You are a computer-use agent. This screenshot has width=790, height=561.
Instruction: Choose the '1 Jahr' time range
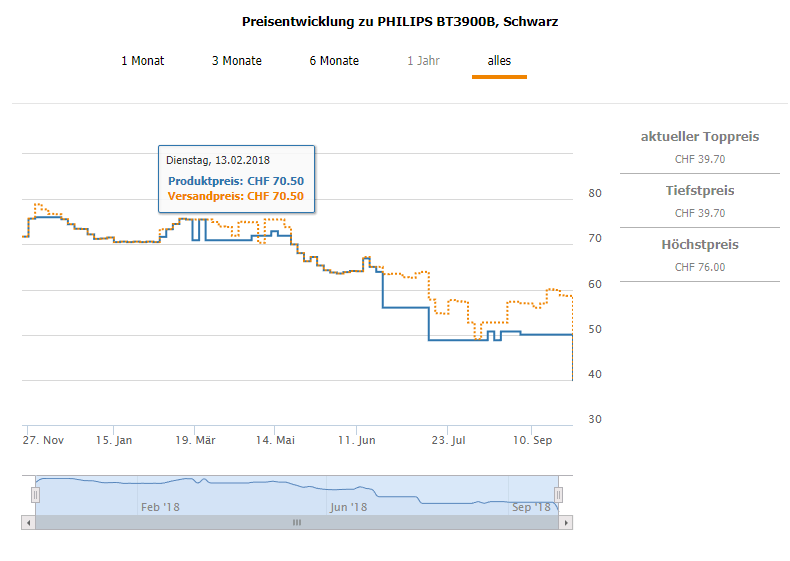pos(423,61)
